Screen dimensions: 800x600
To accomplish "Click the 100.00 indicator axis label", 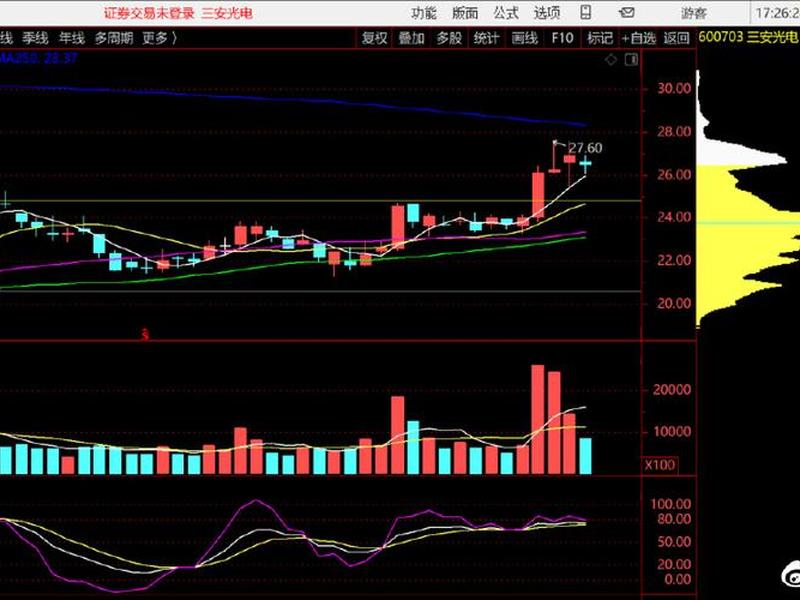I will (x=671, y=504).
